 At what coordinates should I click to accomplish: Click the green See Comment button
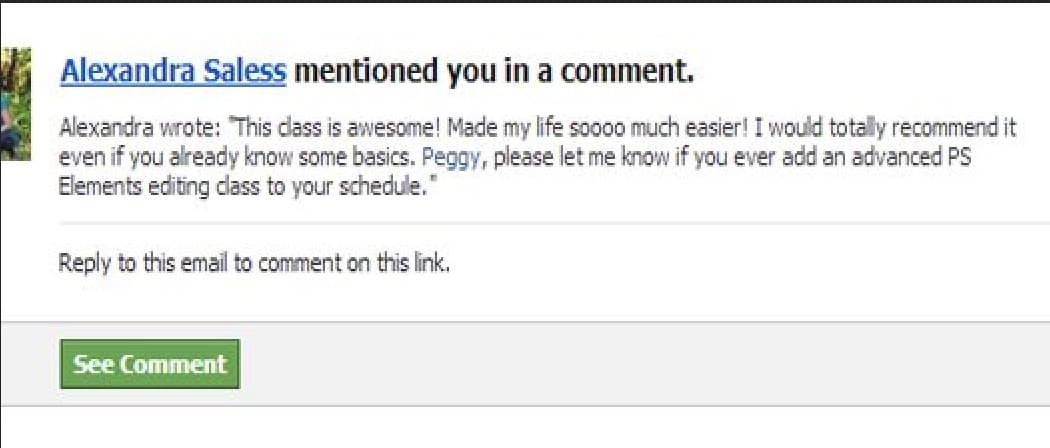pos(149,364)
